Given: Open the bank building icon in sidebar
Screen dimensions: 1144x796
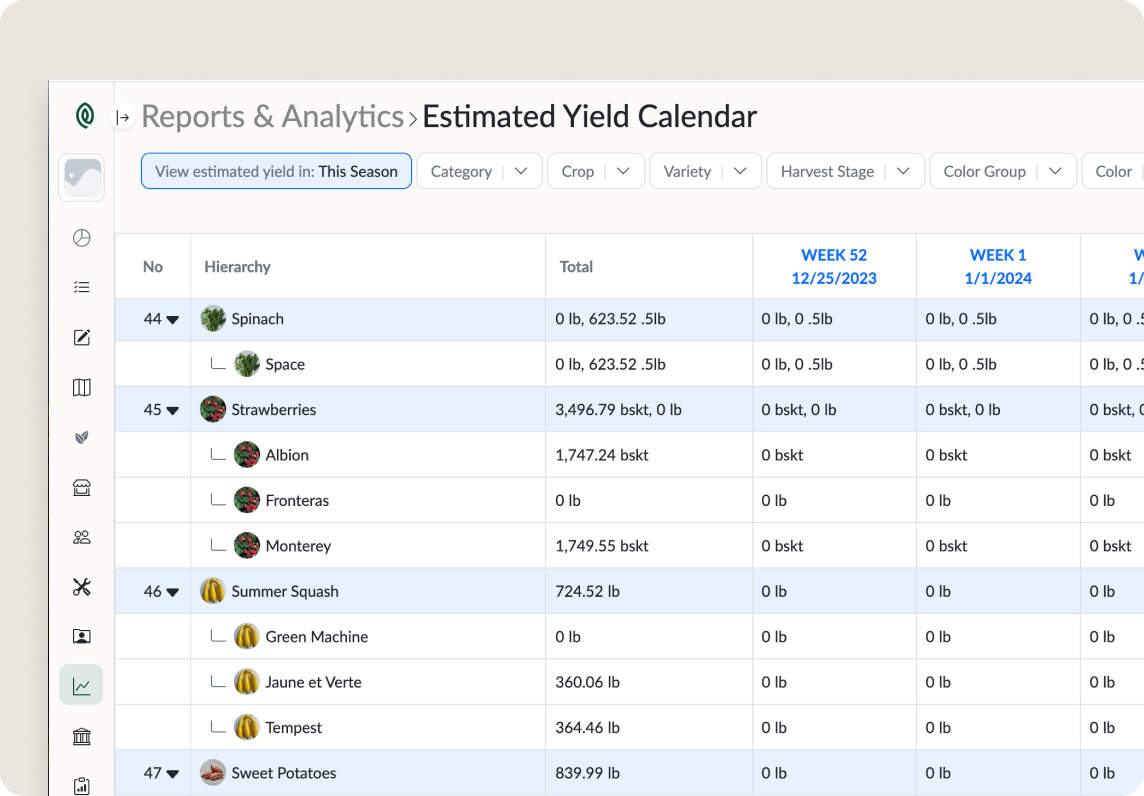Looking at the screenshot, I should point(82,736).
